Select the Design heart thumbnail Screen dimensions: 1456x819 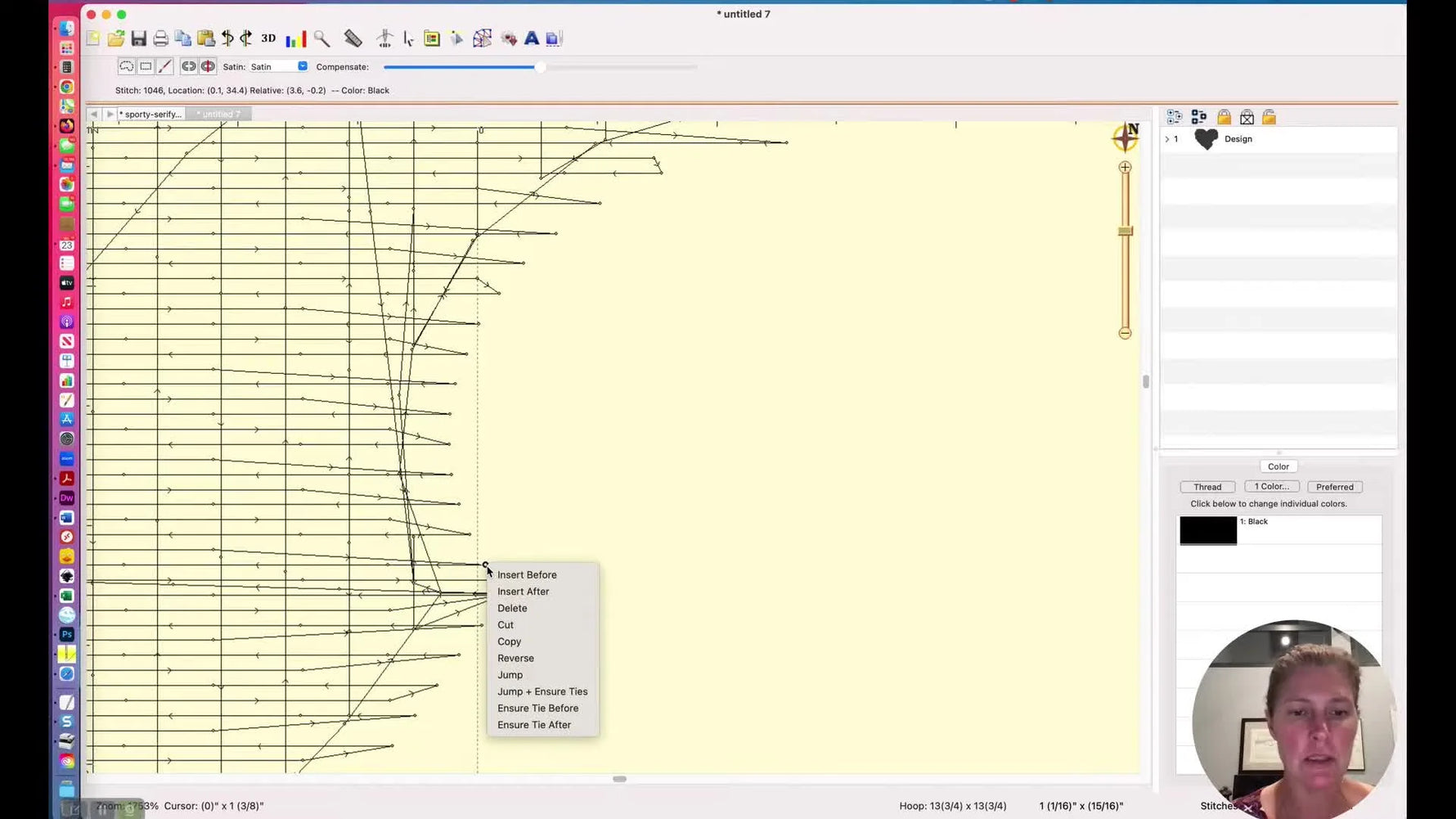pos(1206,139)
